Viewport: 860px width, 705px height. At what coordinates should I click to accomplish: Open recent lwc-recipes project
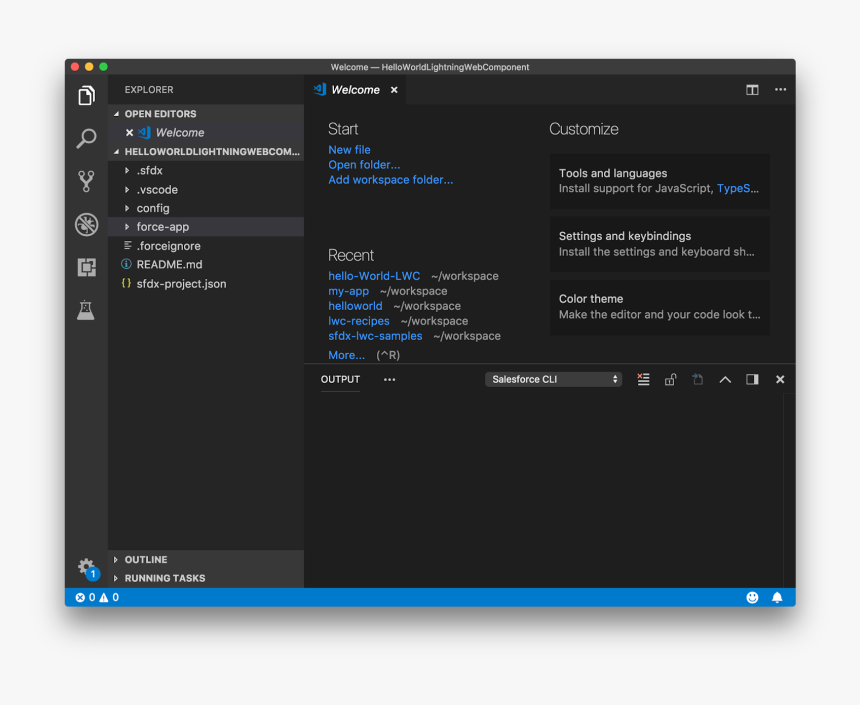pyautogui.click(x=359, y=321)
